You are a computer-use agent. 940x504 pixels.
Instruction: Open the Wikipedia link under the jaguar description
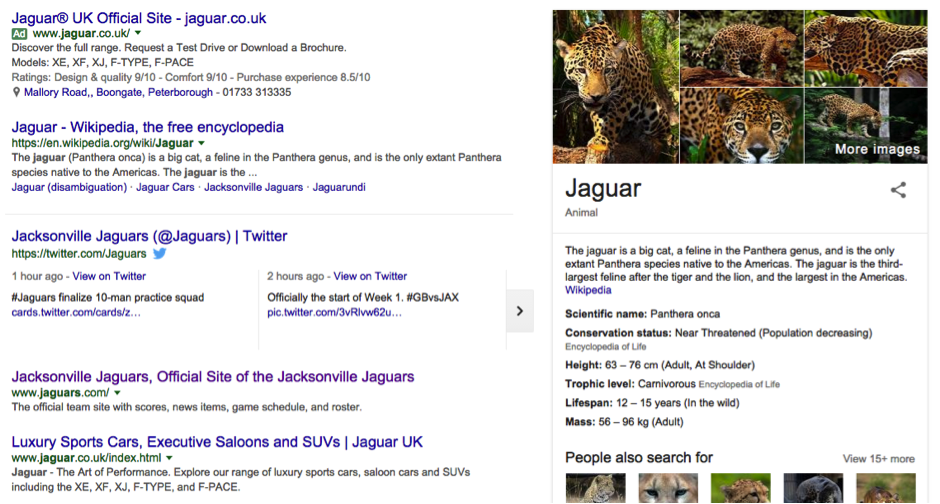click(588, 290)
